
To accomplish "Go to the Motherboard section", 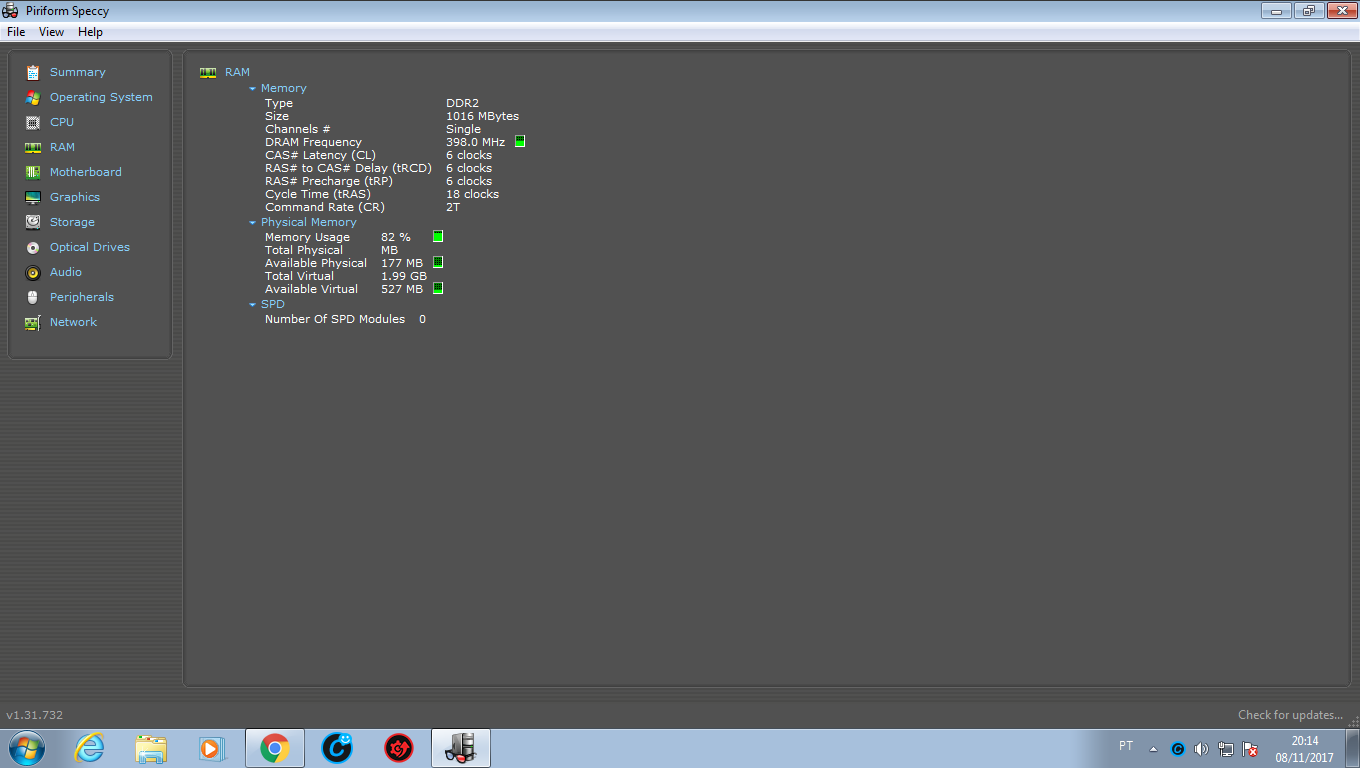I will click(86, 172).
